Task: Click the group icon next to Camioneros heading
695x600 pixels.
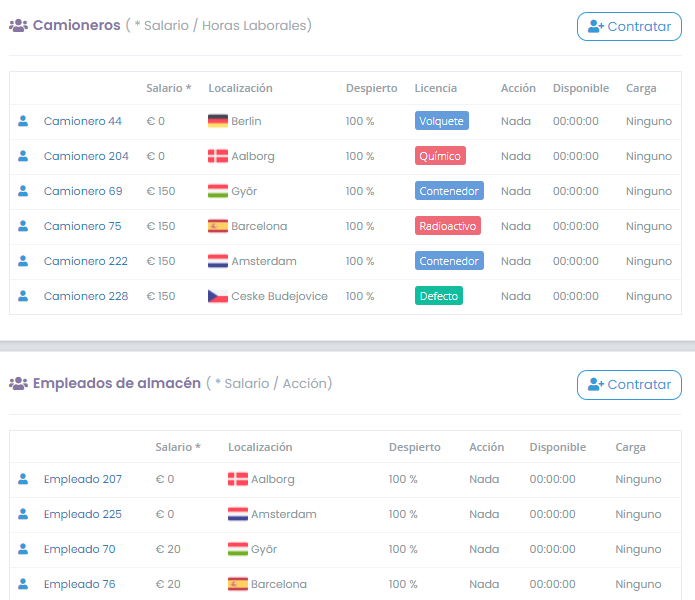Action: [x=18, y=25]
